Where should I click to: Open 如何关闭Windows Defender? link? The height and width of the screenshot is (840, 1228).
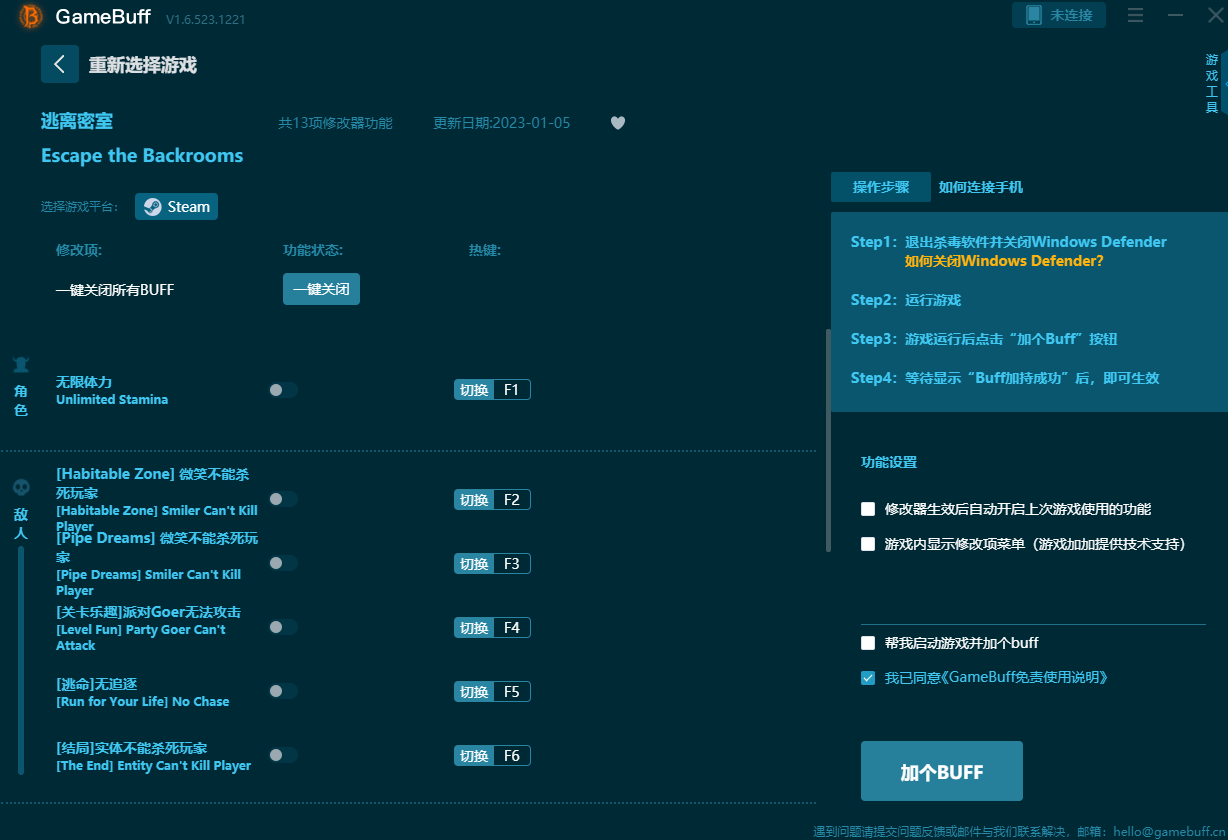[x=1004, y=261]
